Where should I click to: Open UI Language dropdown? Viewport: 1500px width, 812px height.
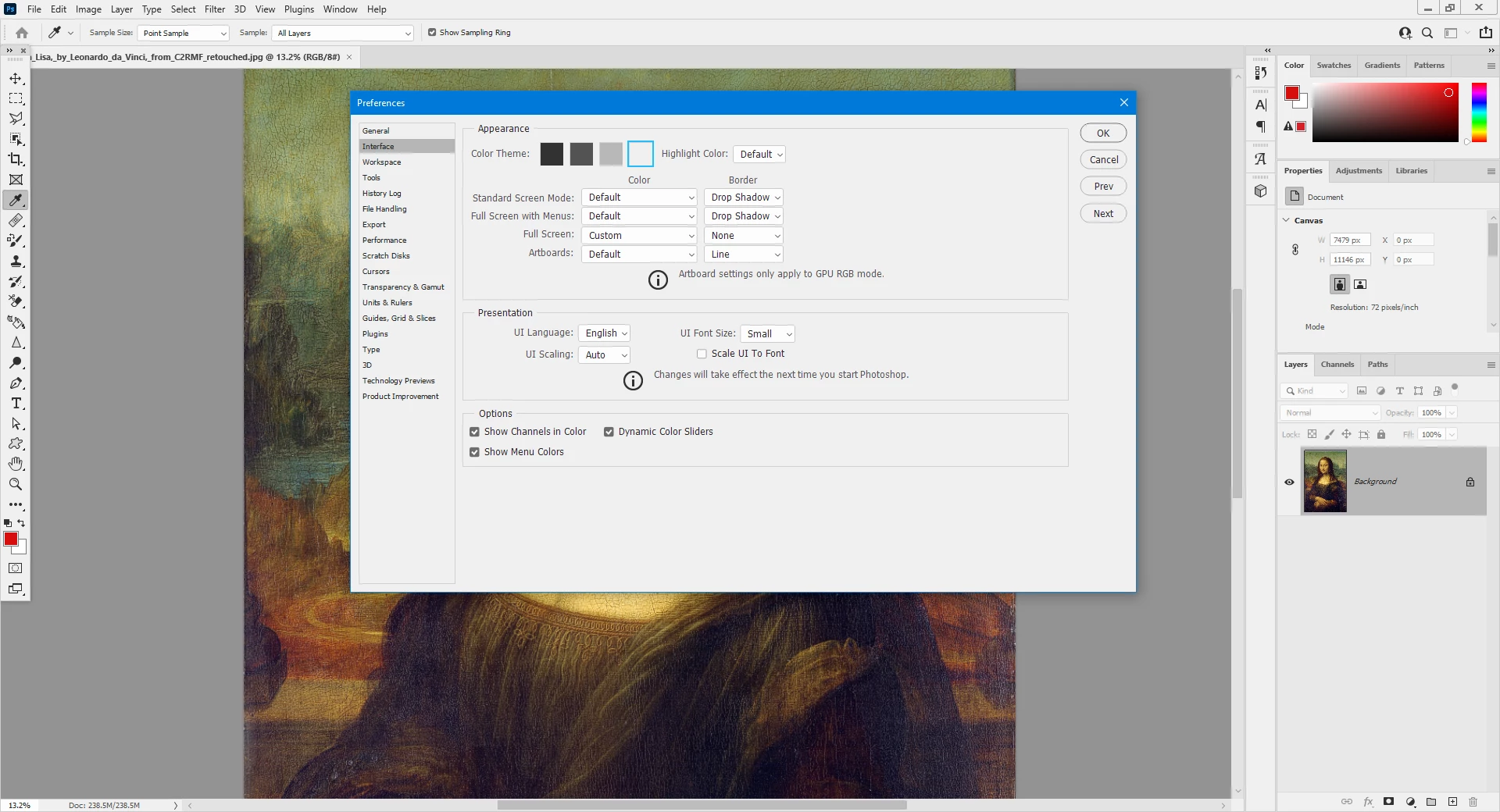tap(605, 333)
